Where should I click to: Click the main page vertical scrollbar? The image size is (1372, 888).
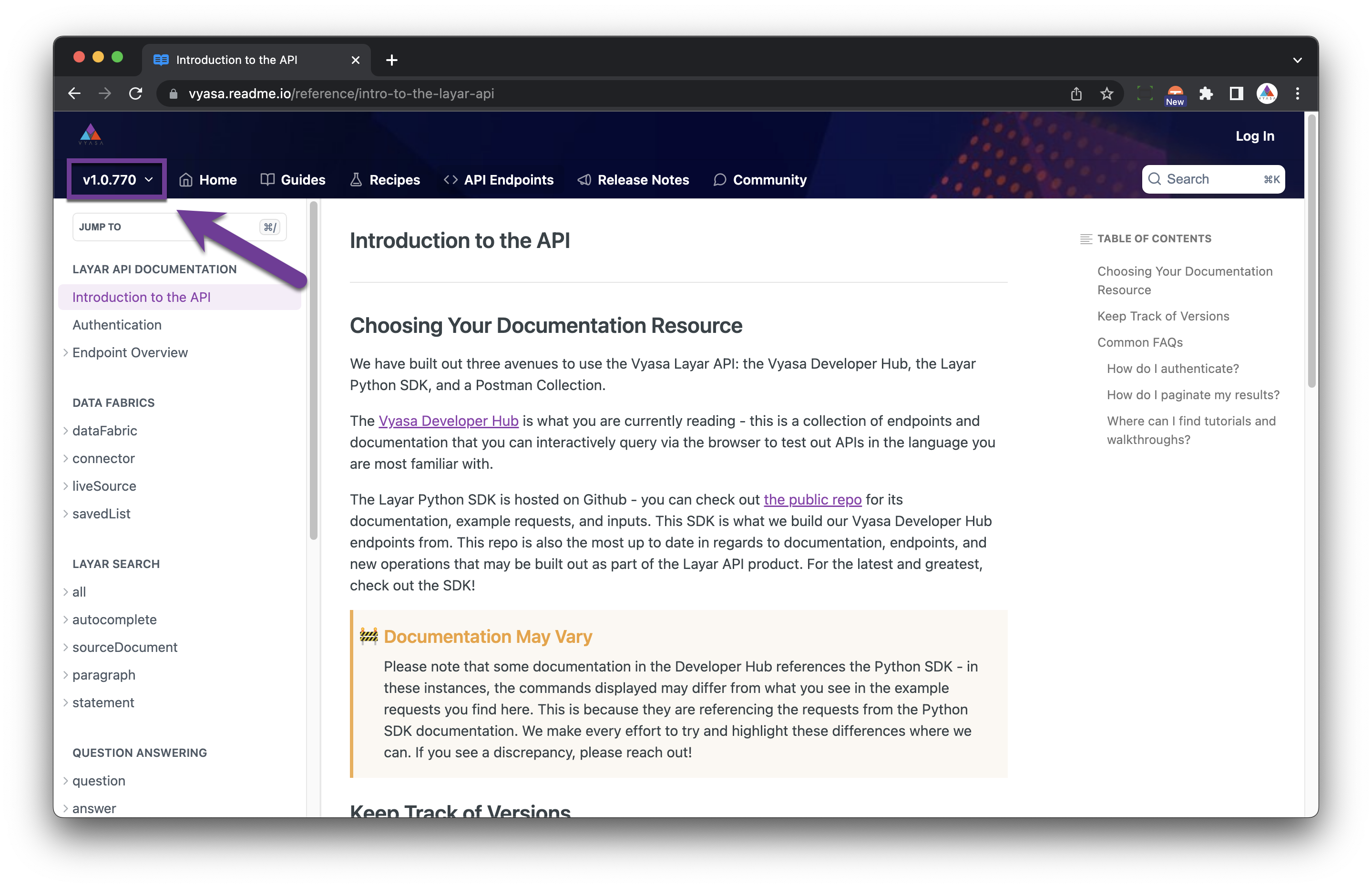[1311, 251]
